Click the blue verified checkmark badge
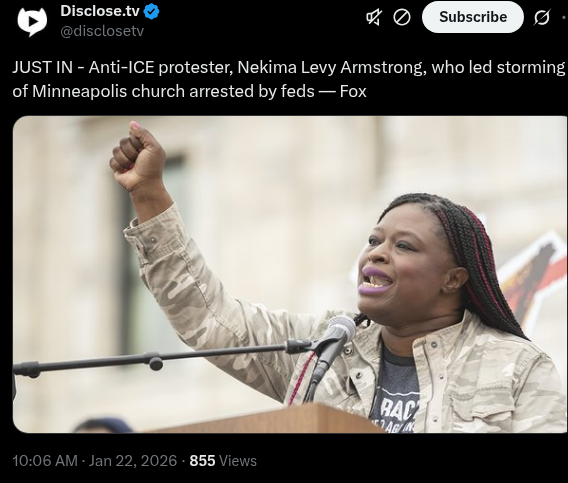 151,11
